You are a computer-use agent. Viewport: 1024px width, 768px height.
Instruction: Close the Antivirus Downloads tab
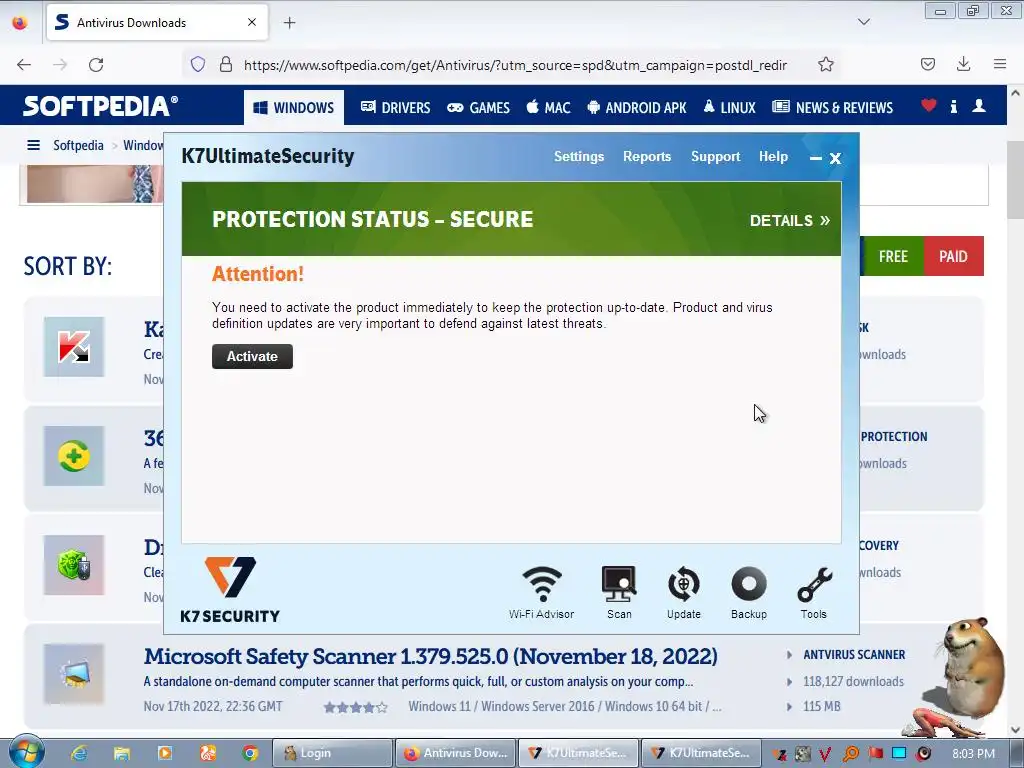251,22
